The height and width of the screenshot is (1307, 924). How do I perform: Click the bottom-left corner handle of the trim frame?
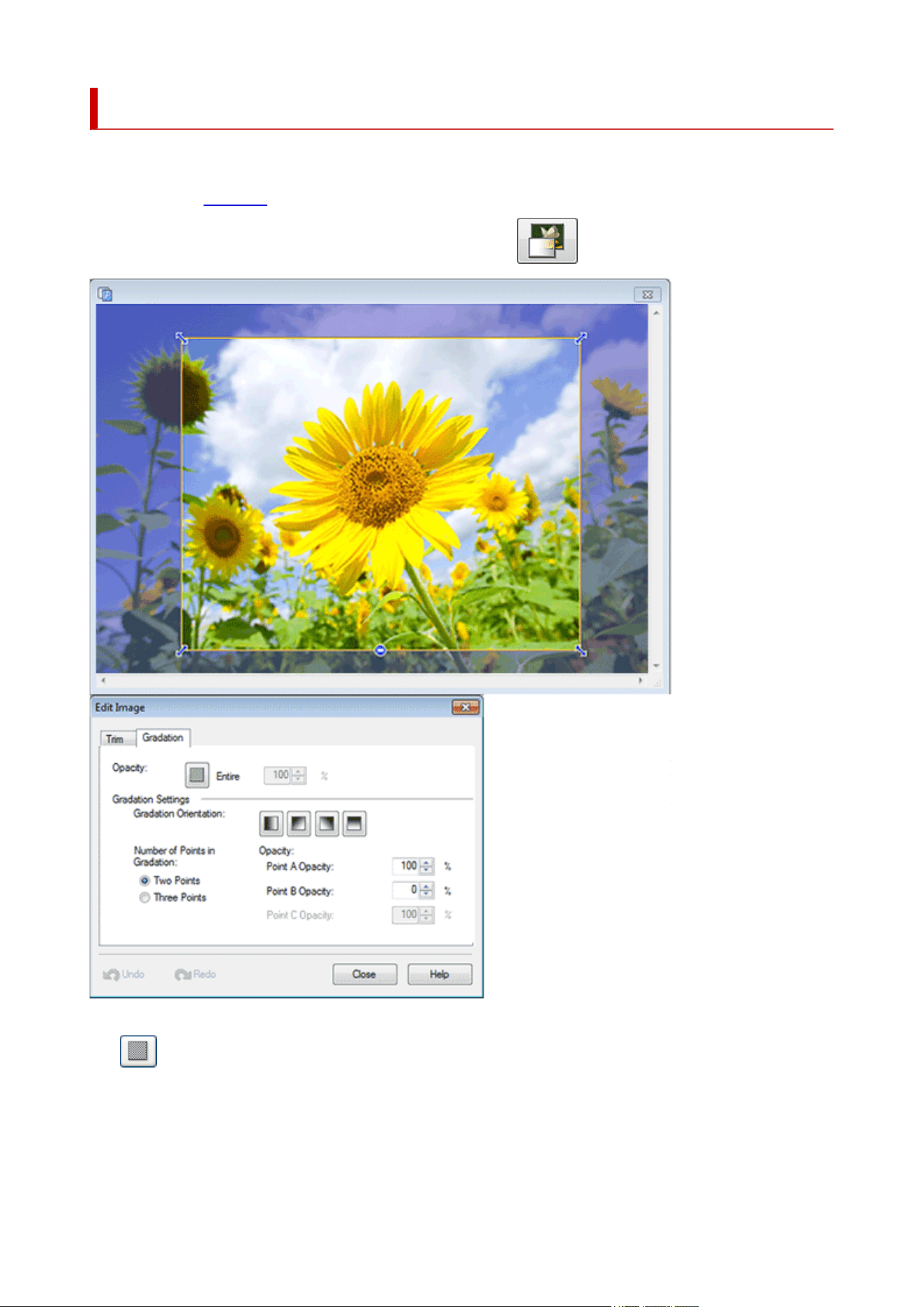pos(181,651)
